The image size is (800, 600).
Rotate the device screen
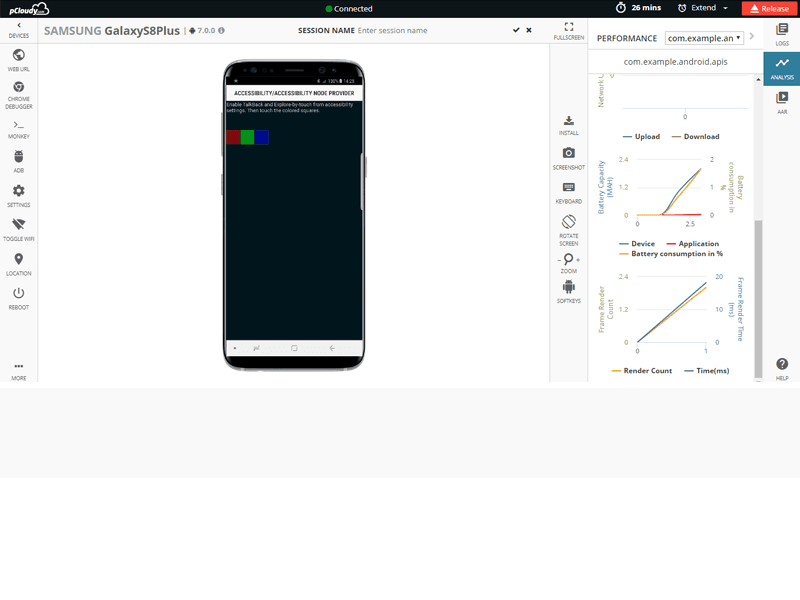pos(568,230)
